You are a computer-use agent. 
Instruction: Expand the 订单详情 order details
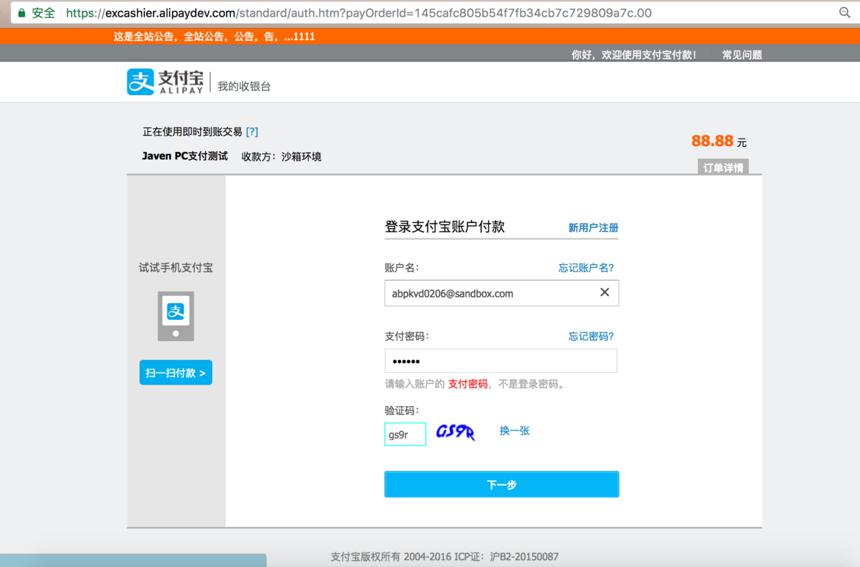(723, 167)
